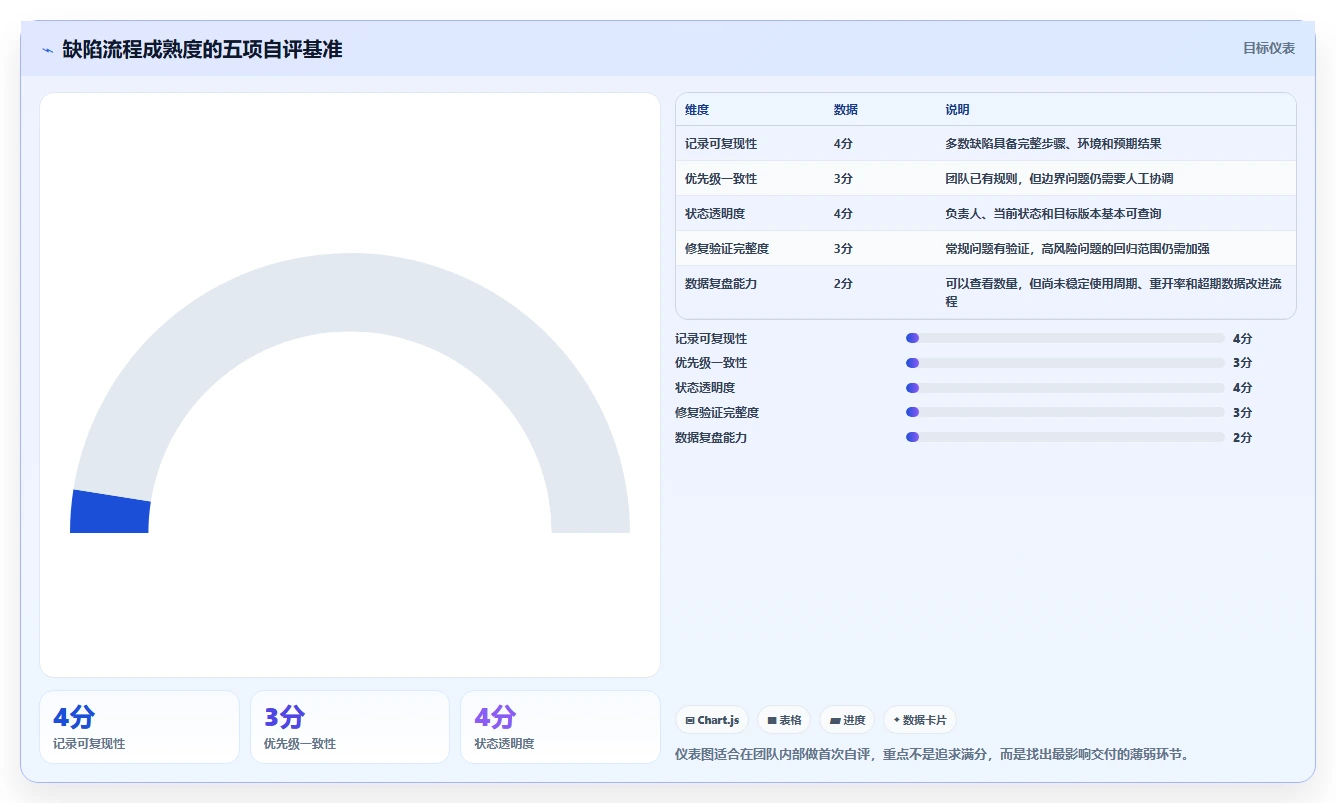The image size is (1336, 803).
Task: Click the 4分 value beside 记录可复现性 bar
Action: click(x=1242, y=339)
